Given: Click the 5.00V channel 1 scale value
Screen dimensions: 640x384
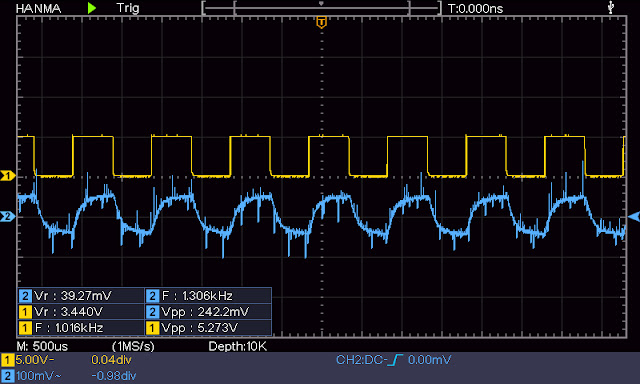Looking at the screenshot, I should (35, 360).
